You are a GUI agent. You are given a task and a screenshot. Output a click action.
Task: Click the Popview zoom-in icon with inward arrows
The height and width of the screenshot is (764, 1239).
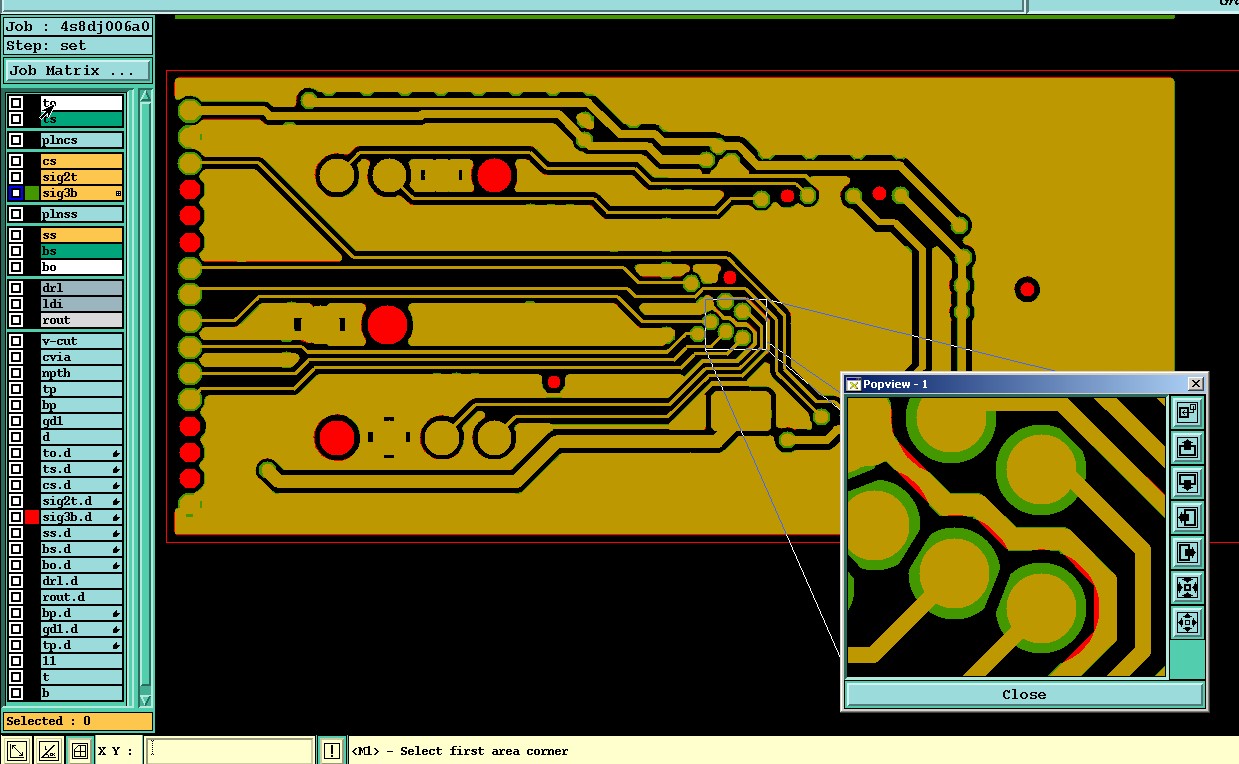pyautogui.click(x=1187, y=587)
